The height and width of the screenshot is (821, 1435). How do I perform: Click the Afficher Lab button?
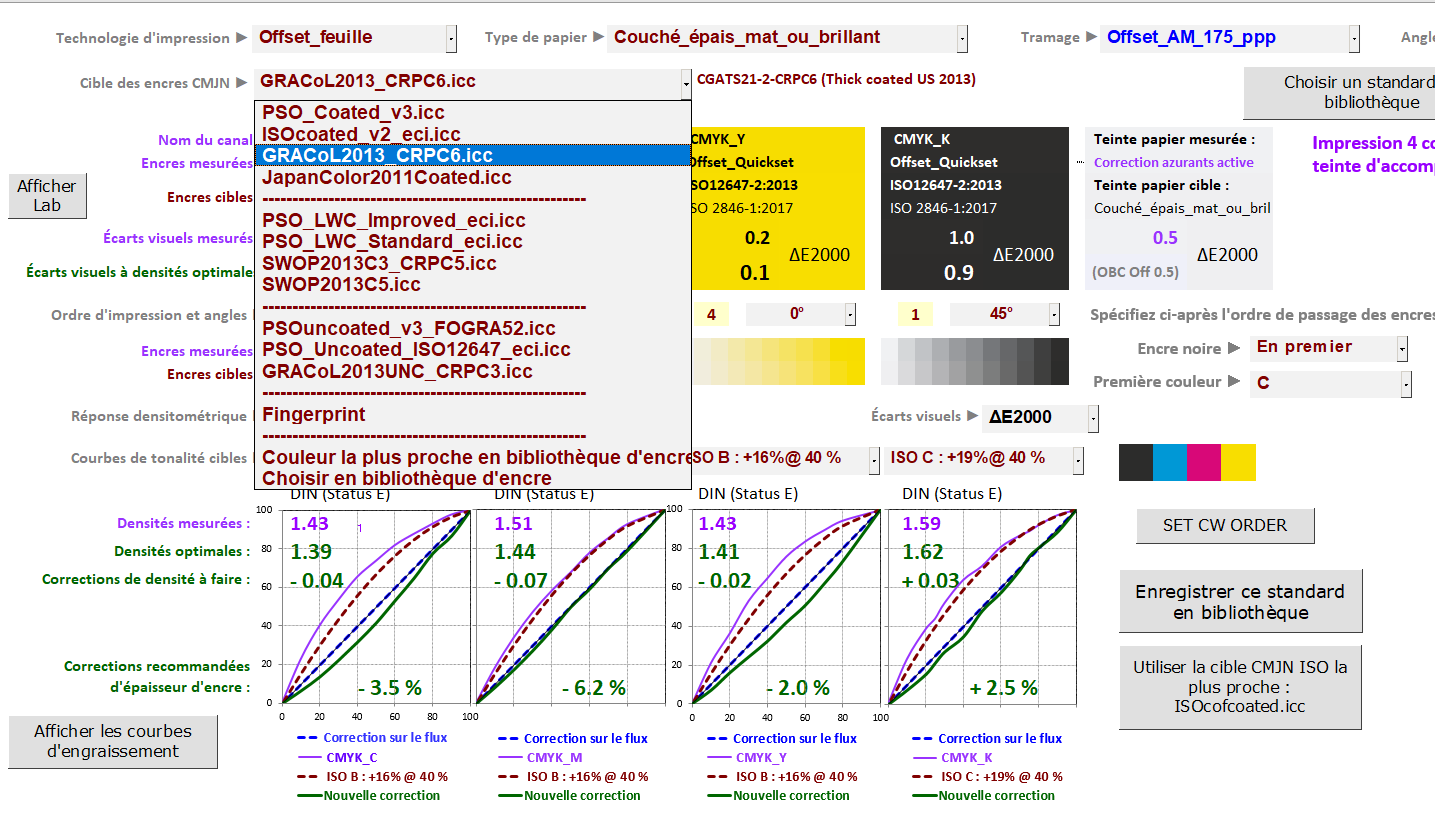coord(47,195)
